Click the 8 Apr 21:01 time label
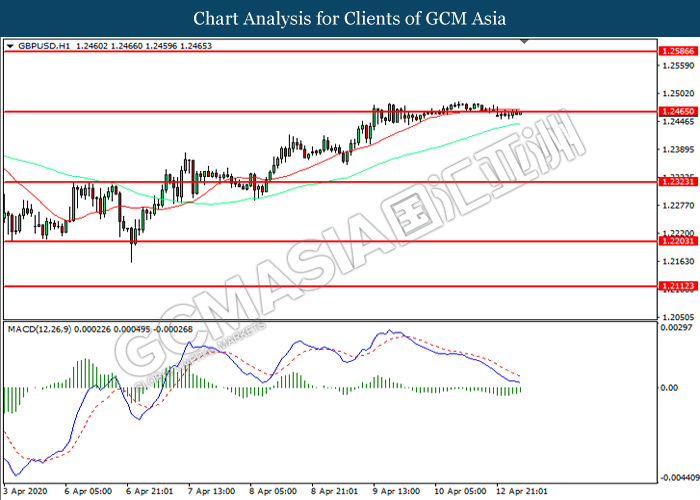The image size is (700, 500). pos(334,492)
